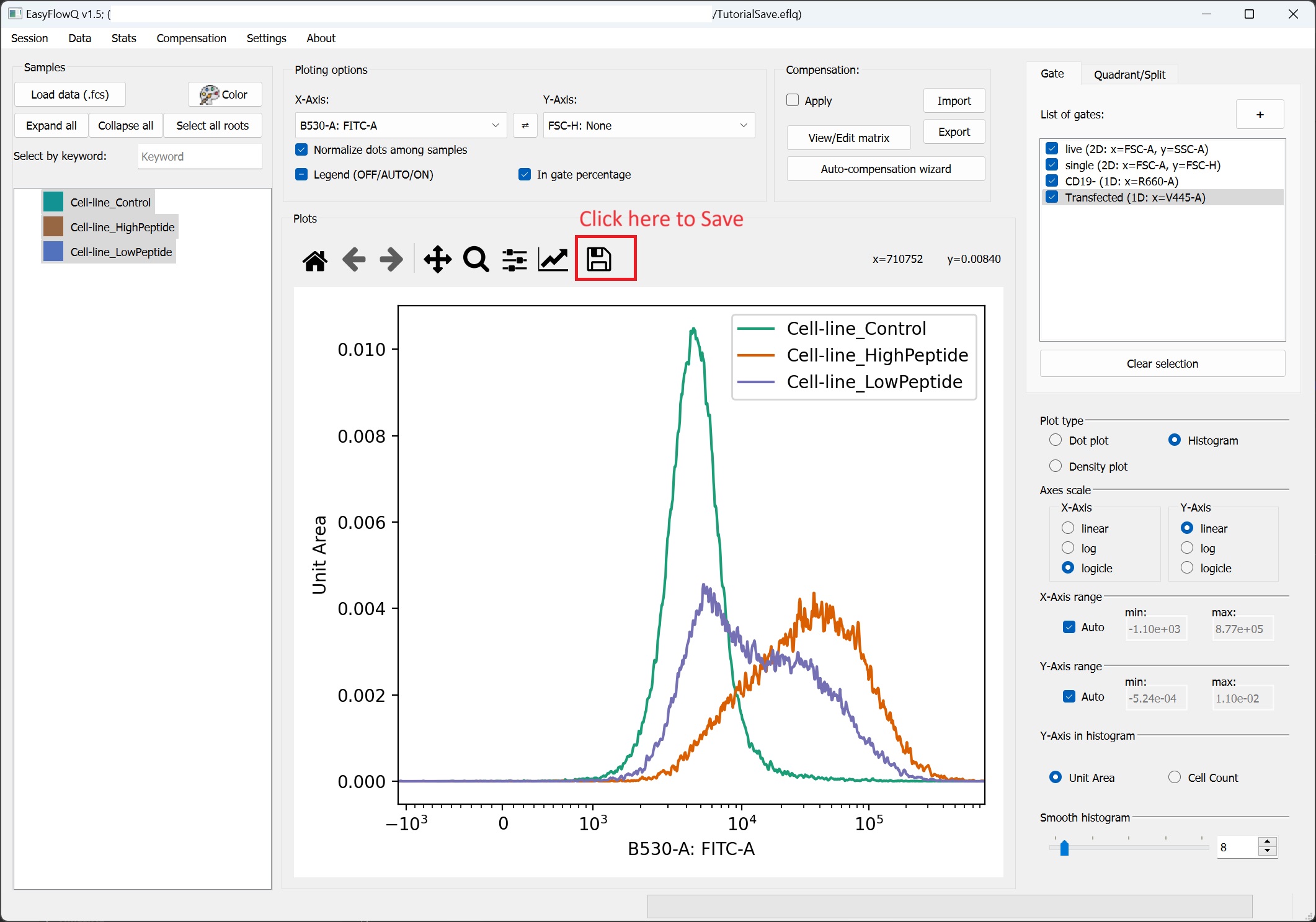
Task: Save the figure with floppy disk icon
Action: click(x=599, y=259)
